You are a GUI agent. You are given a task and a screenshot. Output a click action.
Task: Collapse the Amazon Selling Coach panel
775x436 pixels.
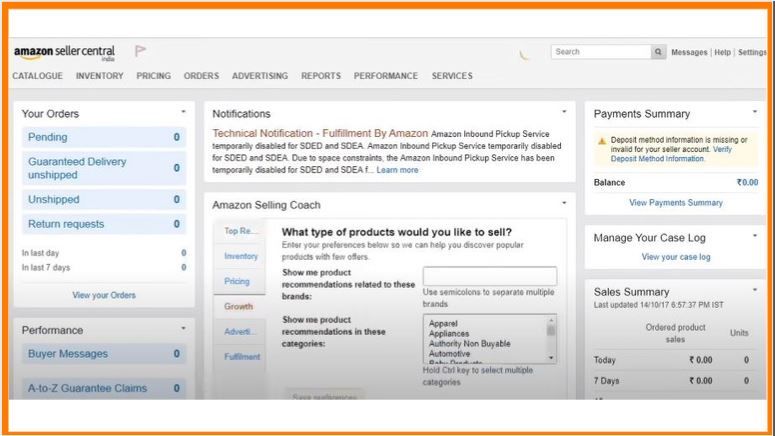pos(564,203)
